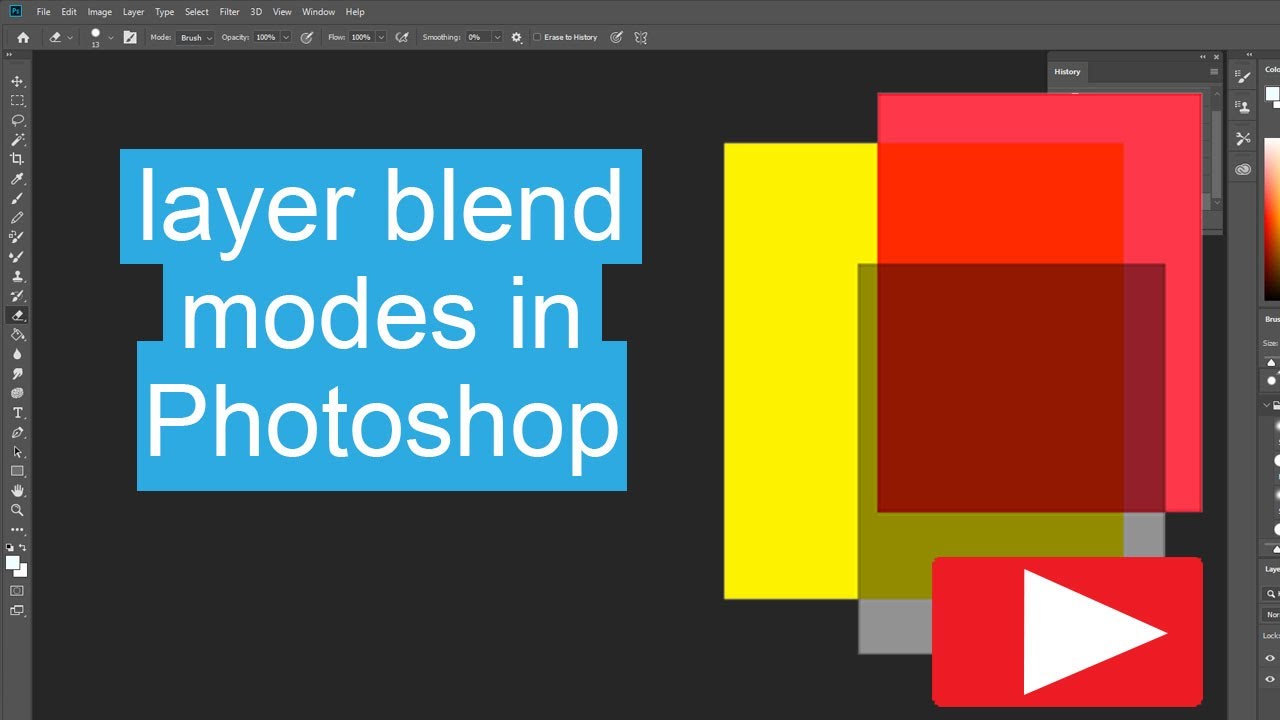Open the Edit menu
The image size is (1280, 720).
[69, 12]
